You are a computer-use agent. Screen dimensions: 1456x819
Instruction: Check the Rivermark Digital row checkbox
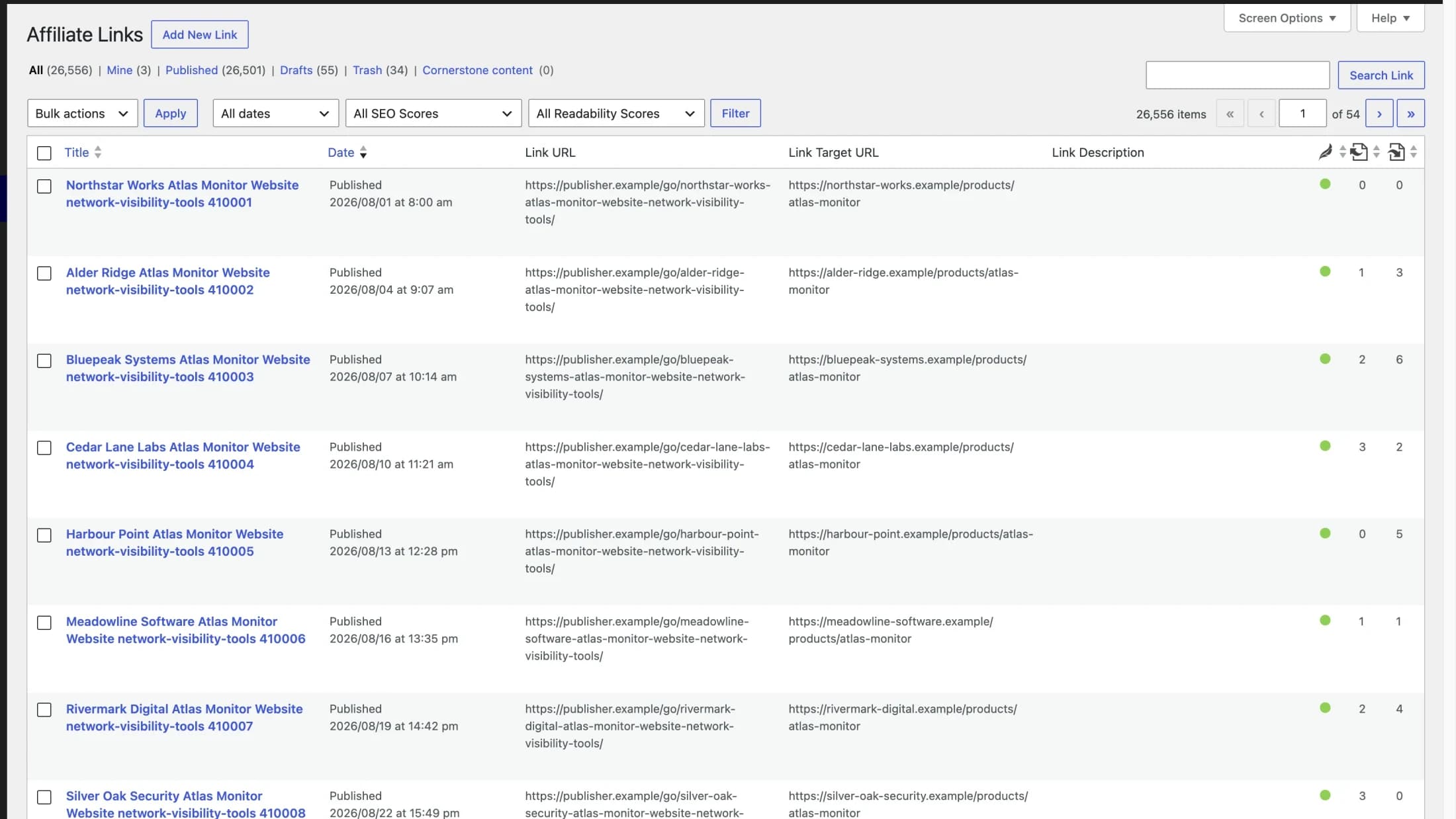tap(44, 711)
